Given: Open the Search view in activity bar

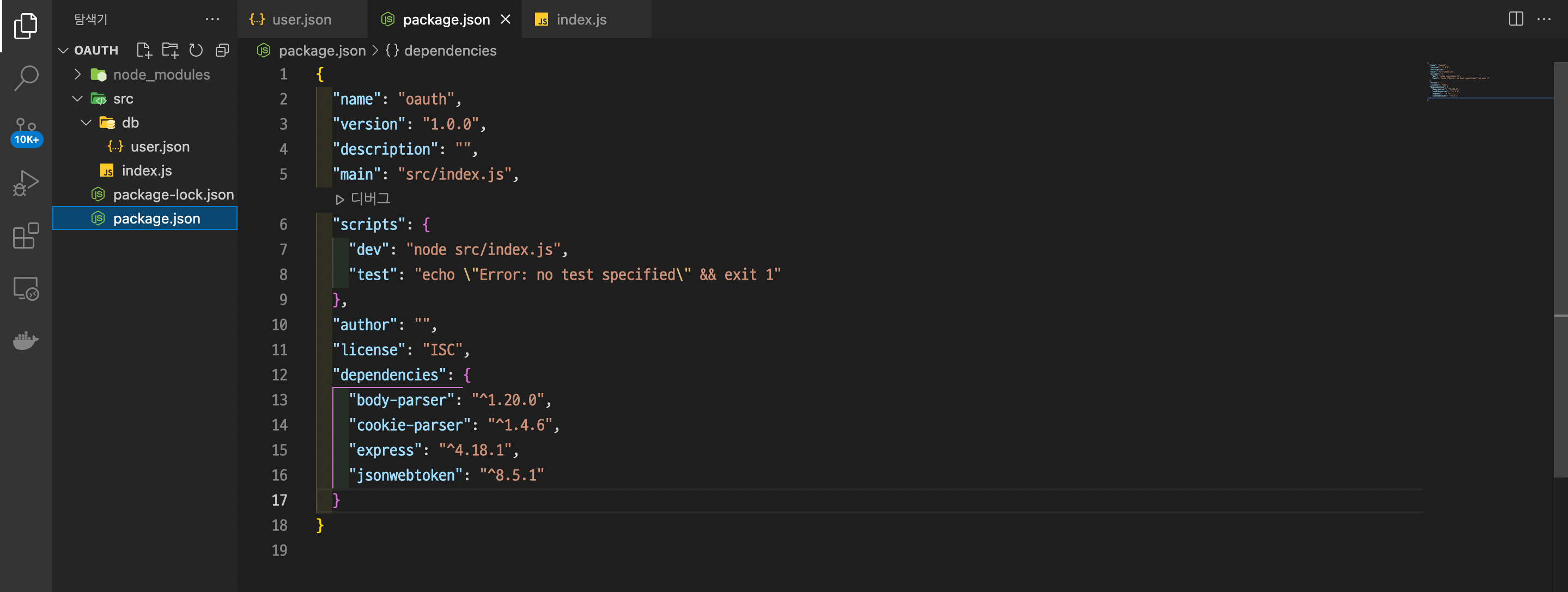Looking at the screenshot, I should 26,78.
